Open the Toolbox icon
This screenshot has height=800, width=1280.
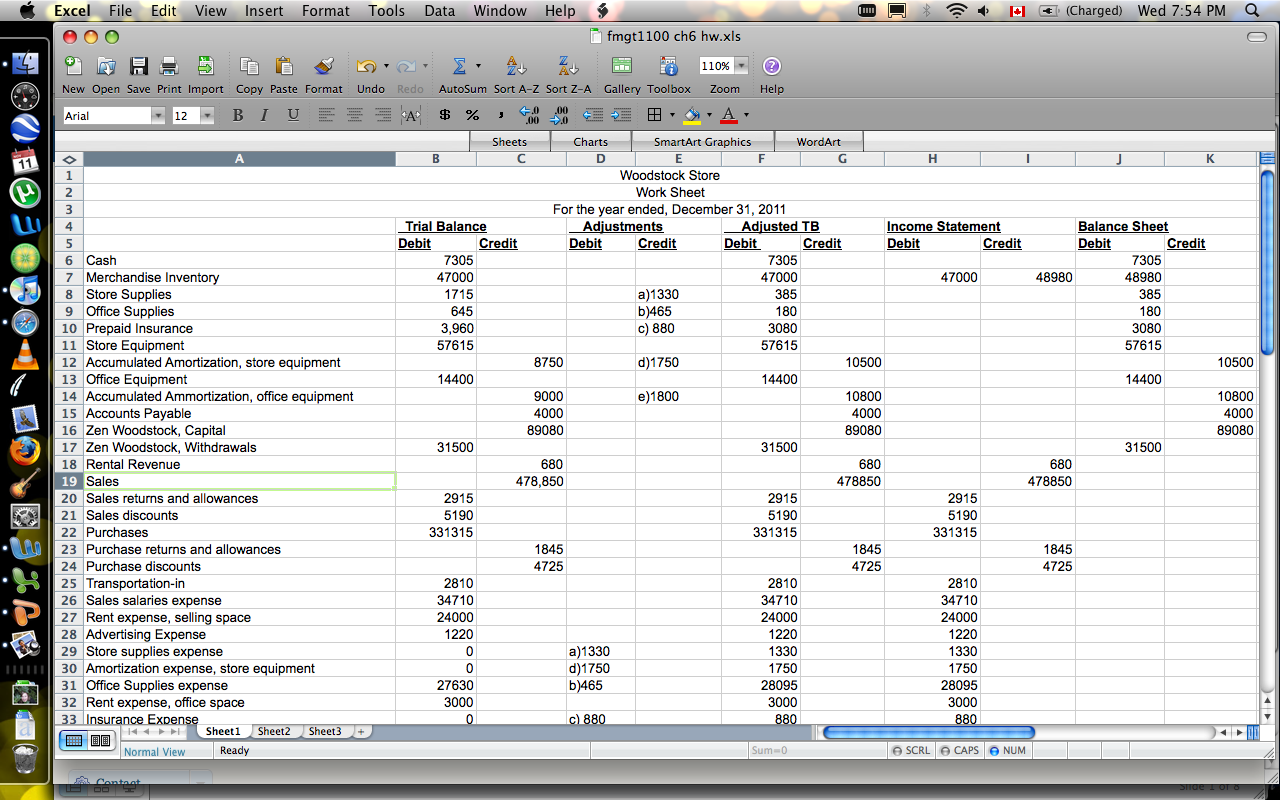(x=668, y=67)
